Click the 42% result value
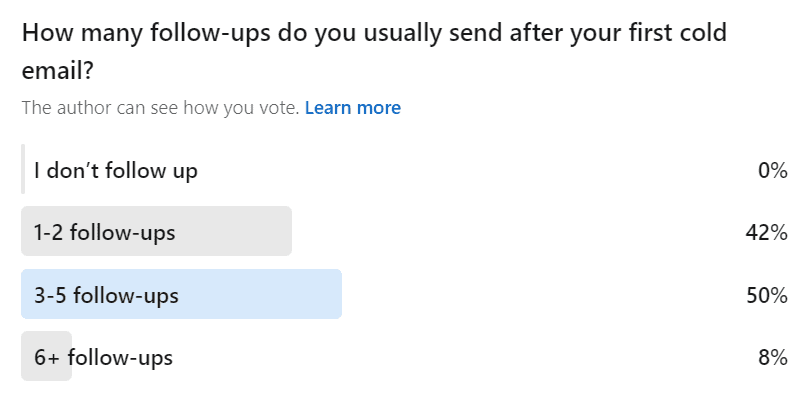Screen dimensions: 808x401 (766, 233)
